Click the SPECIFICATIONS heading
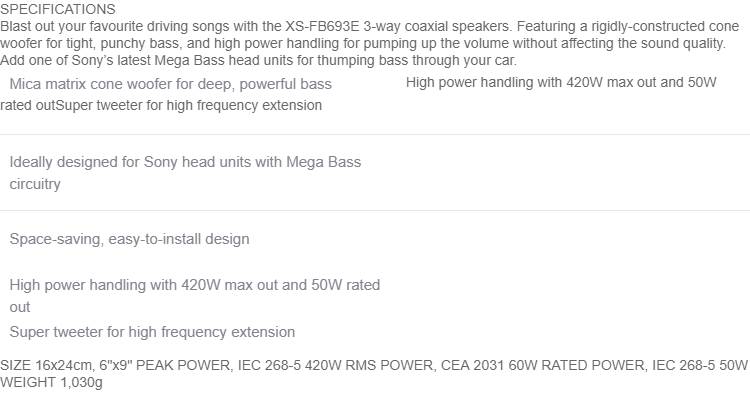Viewport: 750px width, 394px height. tap(58, 9)
